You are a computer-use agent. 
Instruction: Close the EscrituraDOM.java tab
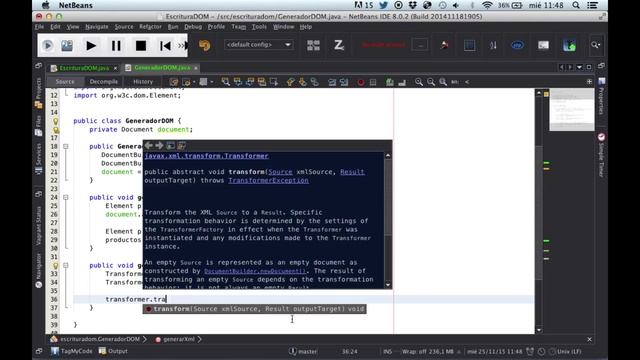click(116, 68)
